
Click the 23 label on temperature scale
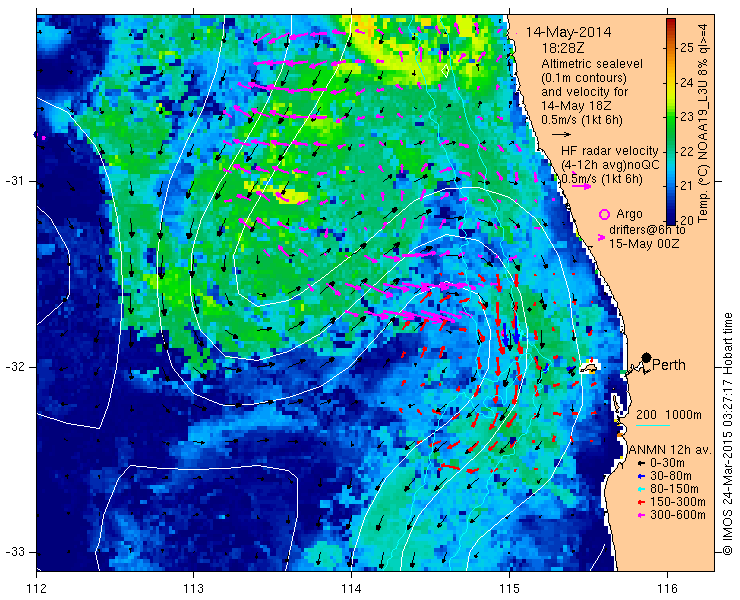click(x=687, y=117)
